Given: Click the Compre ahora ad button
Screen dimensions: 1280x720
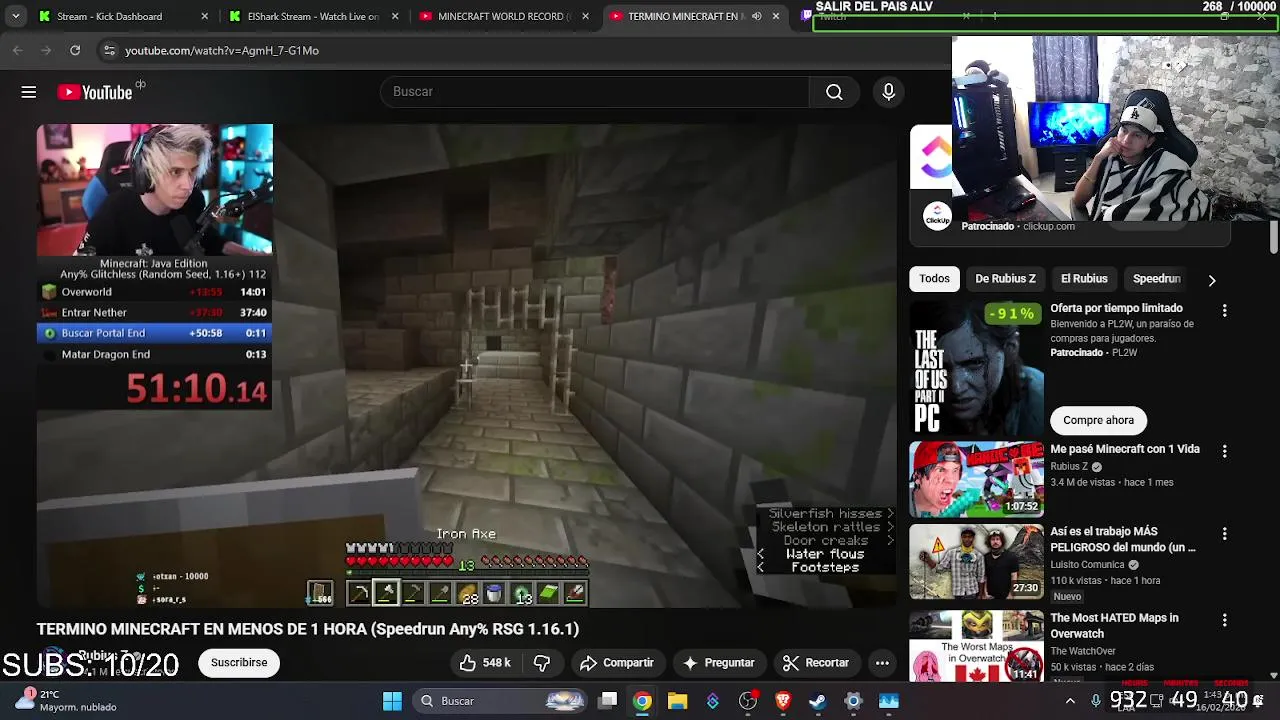Looking at the screenshot, I should coord(1098,420).
